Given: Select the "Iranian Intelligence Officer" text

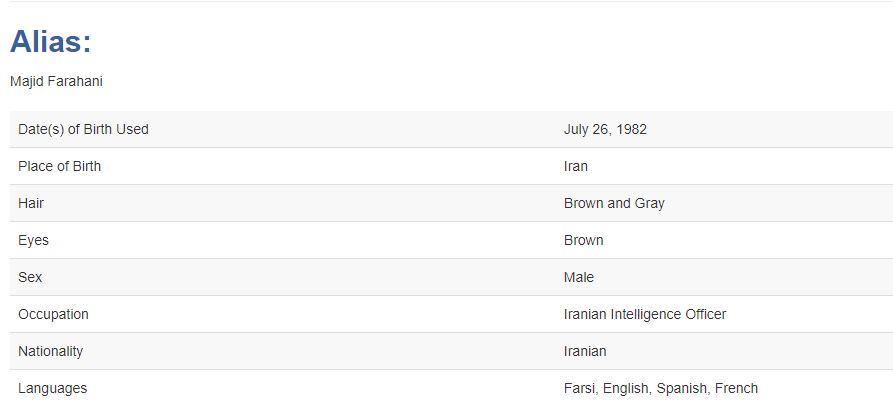Looking at the screenshot, I should (645, 314).
